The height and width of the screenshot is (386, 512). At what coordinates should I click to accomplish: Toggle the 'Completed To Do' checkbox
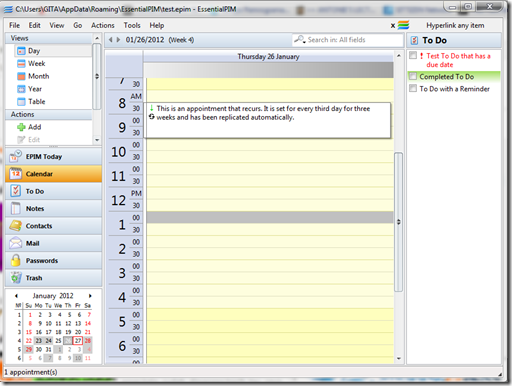pyautogui.click(x=413, y=76)
